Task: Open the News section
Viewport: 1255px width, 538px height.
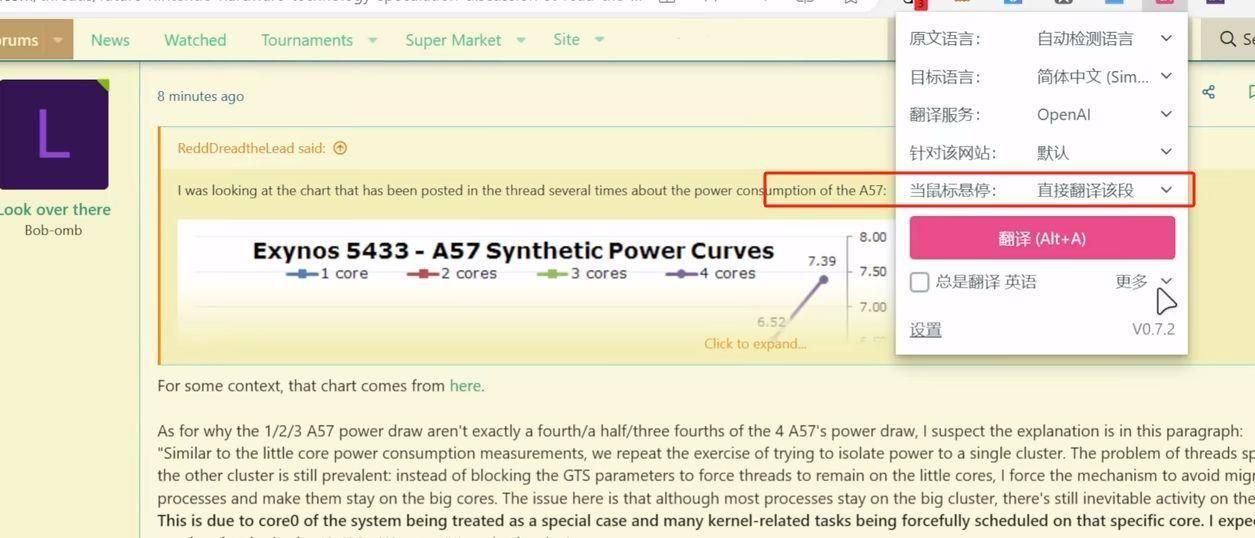Action: click(x=110, y=40)
